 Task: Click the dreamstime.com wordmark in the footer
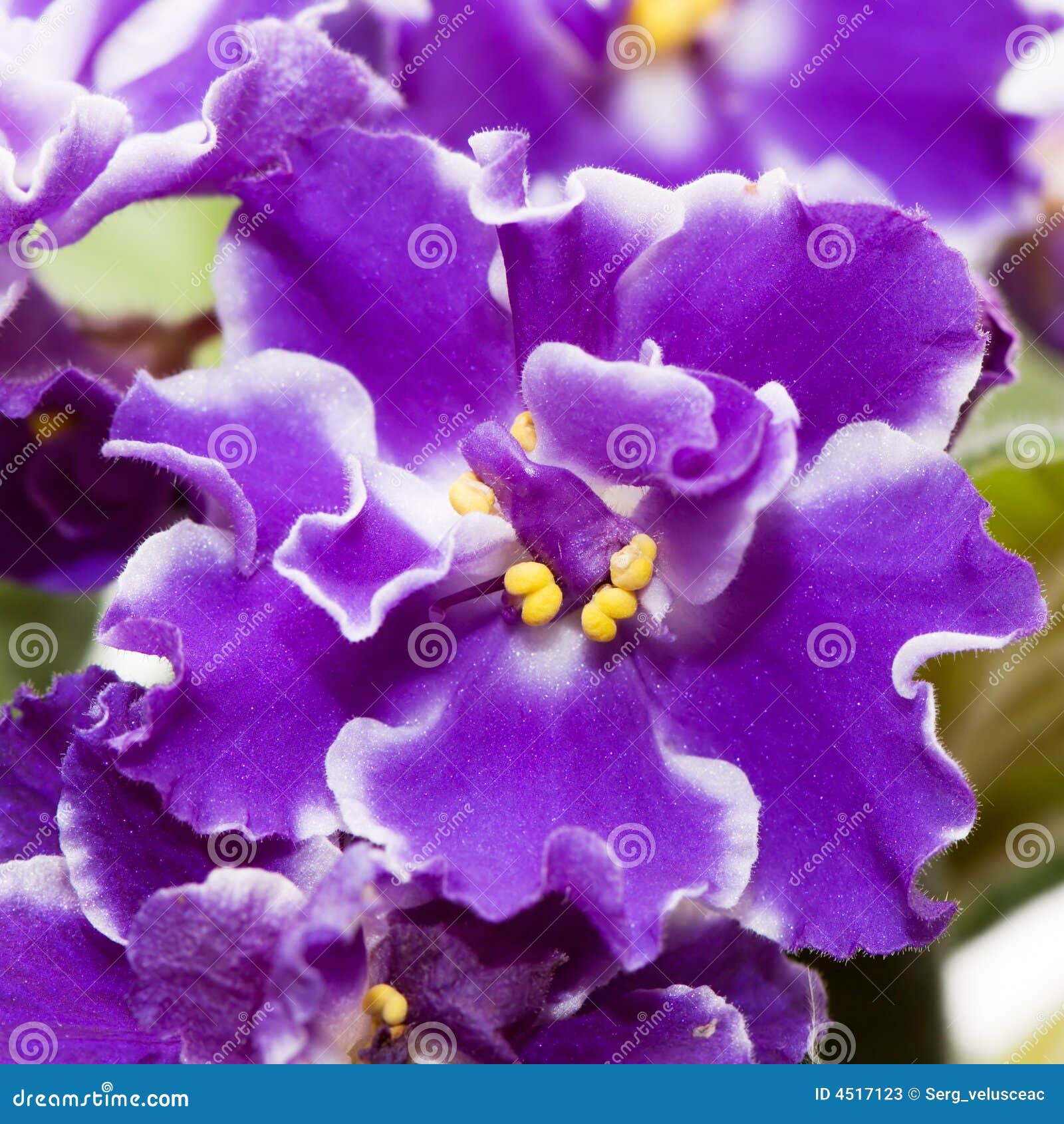pos(100,1097)
